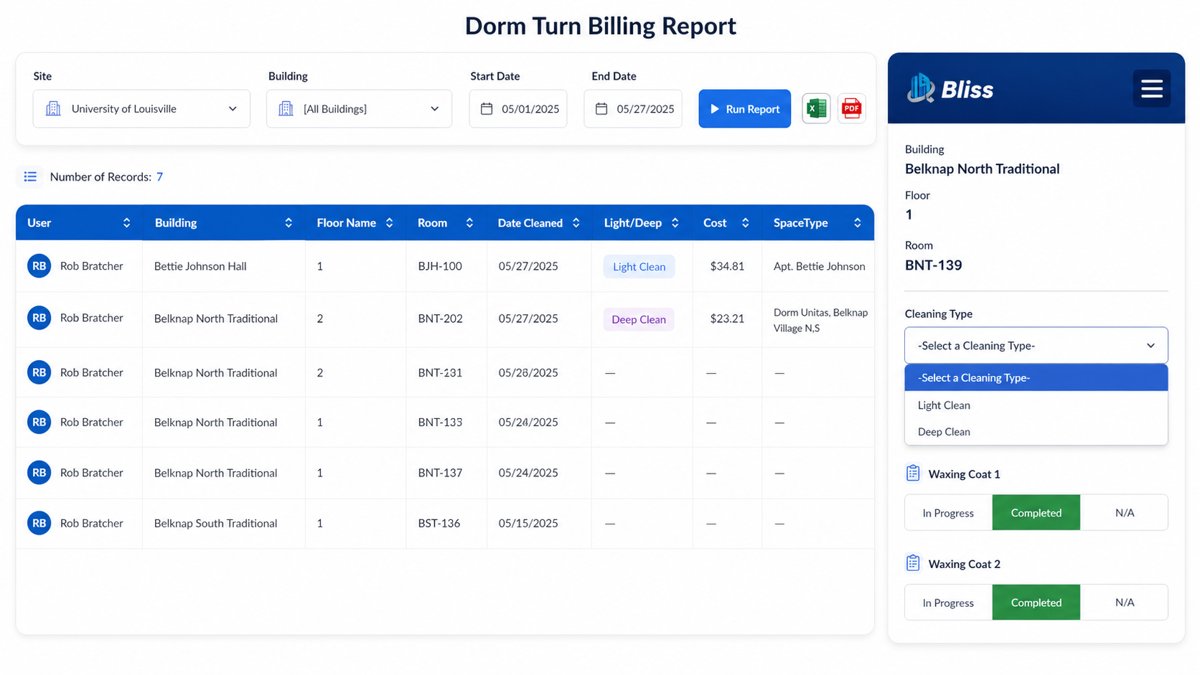
Task: Click Belknap North Traditional in side panel
Action: click(x=982, y=169)
